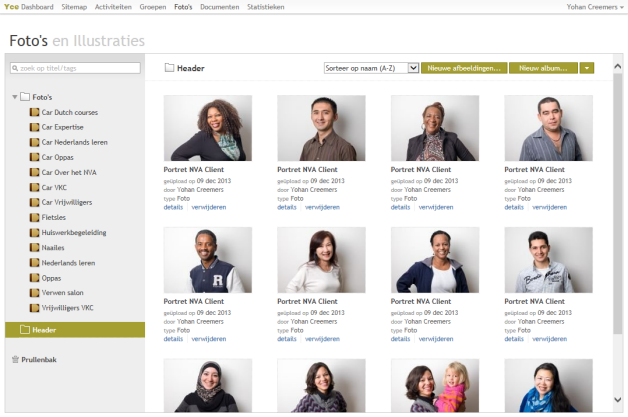The image size is (628, 417).
Task: Click the Yoo logo icon
Action: (11, 7)
